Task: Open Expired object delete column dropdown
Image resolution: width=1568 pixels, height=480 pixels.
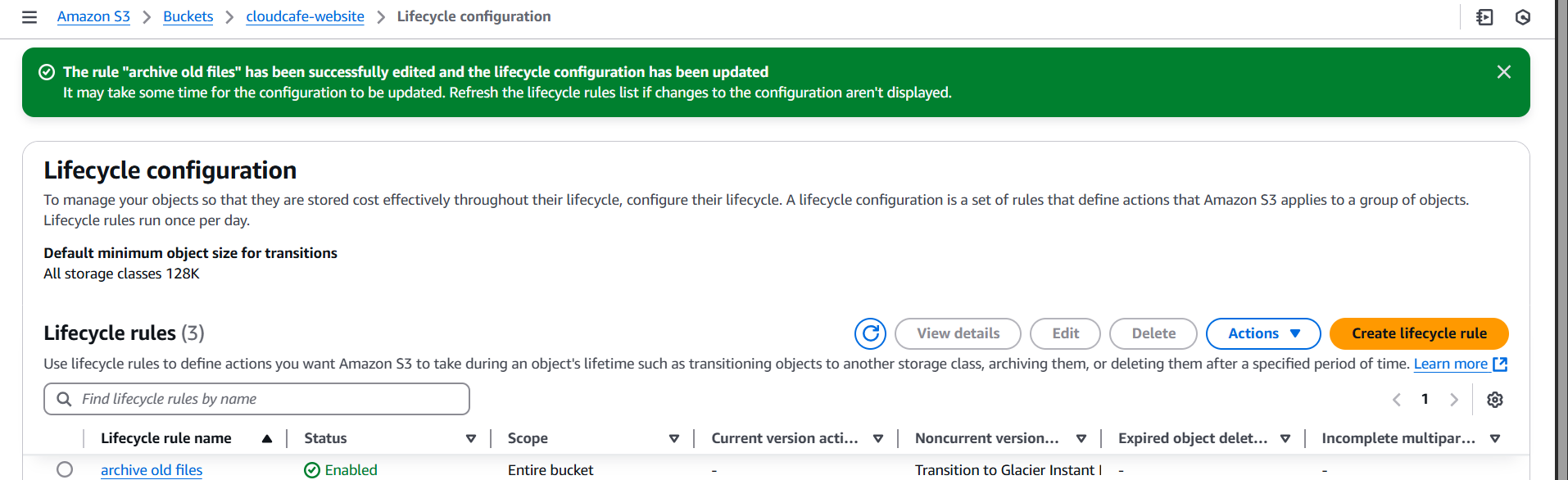Action: click(x=1285, y=439)
